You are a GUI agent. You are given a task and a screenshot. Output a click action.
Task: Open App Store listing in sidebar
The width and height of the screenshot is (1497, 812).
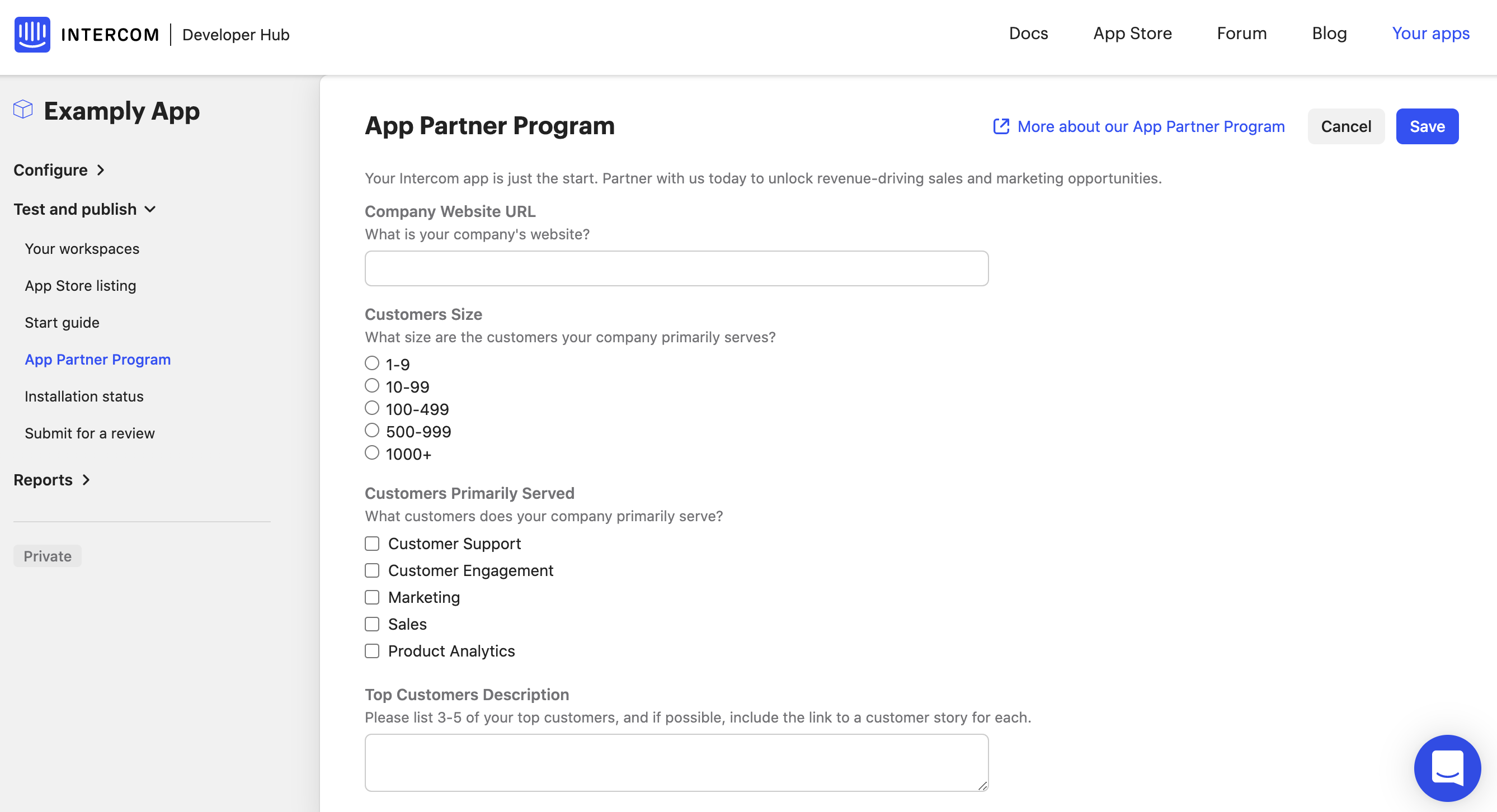pos(80,286)
